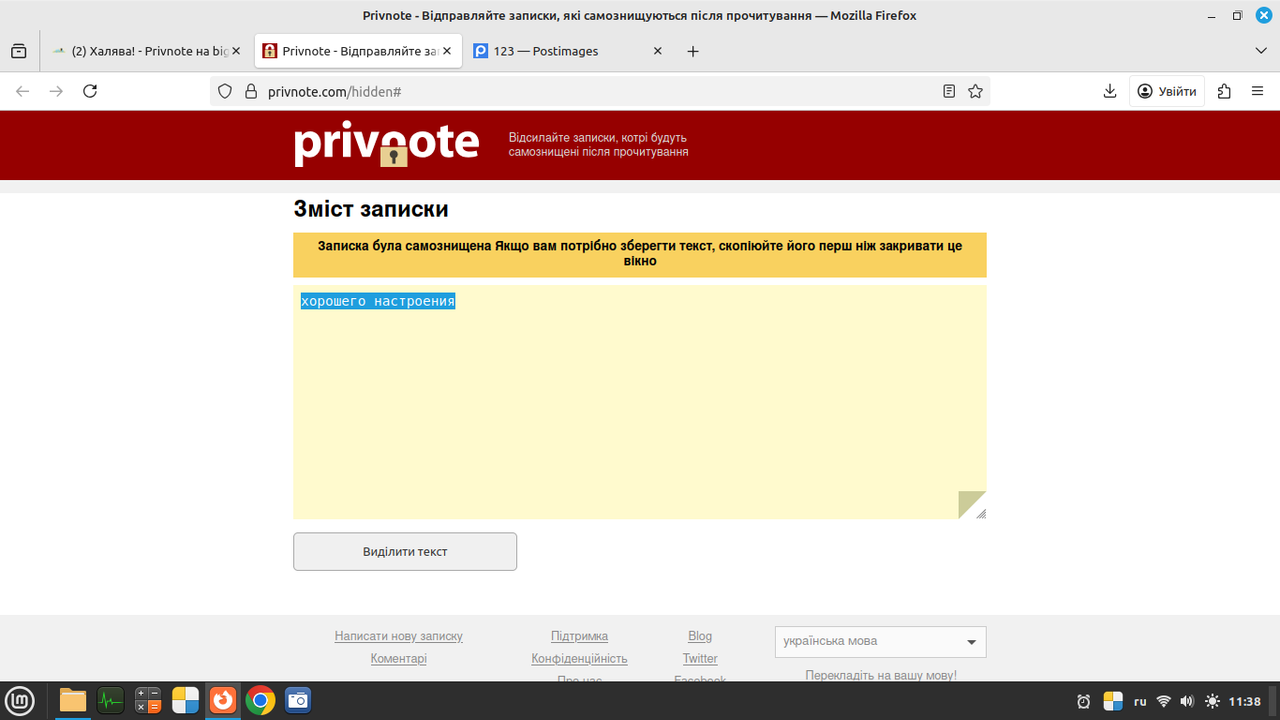Open Wi-Fi network tray icon

(1164, 701)
